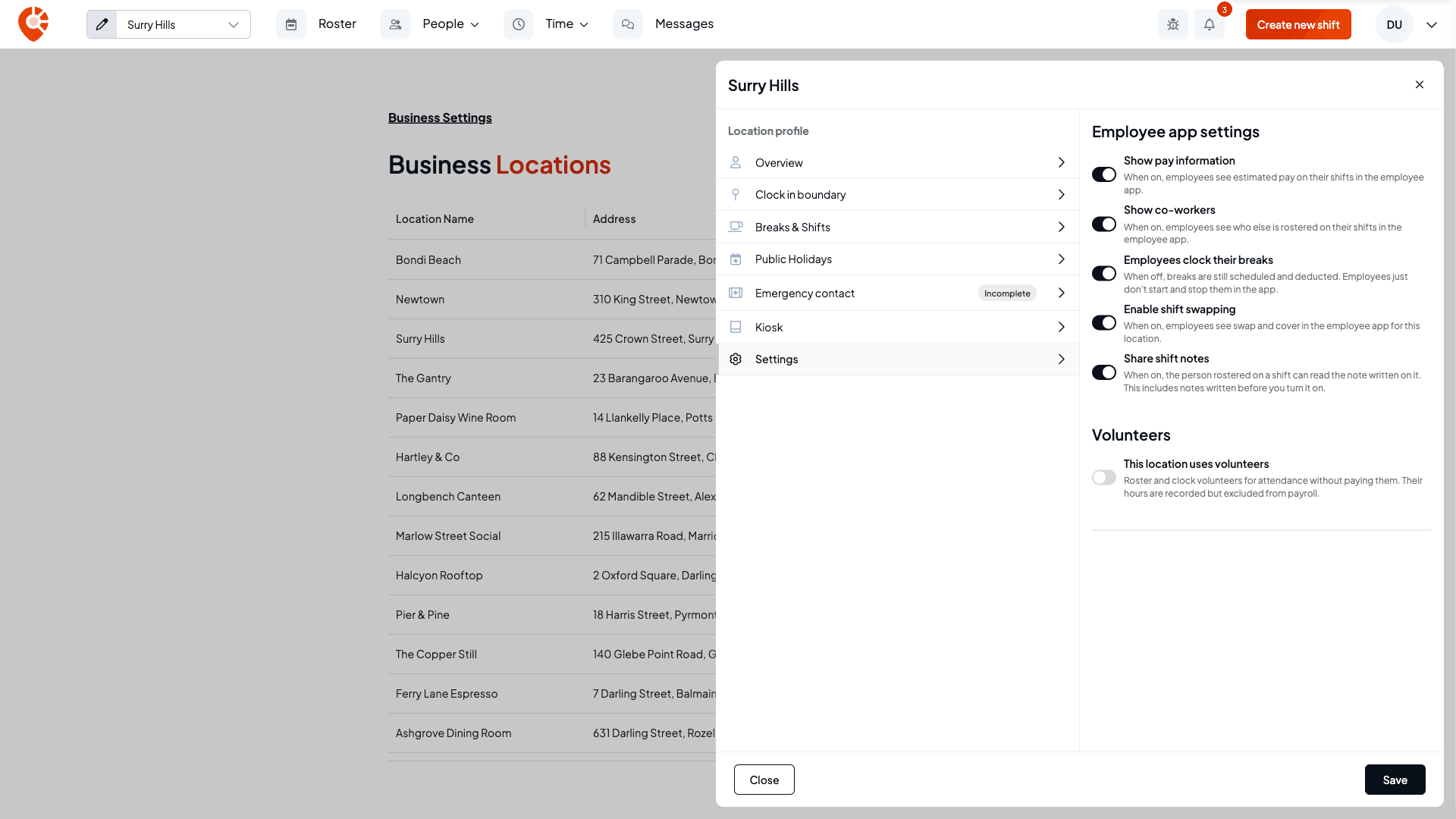1456x819 pixels.
Task: Expand Overview row chevron
Action: pyautogui.click(x=1062, y=162)
